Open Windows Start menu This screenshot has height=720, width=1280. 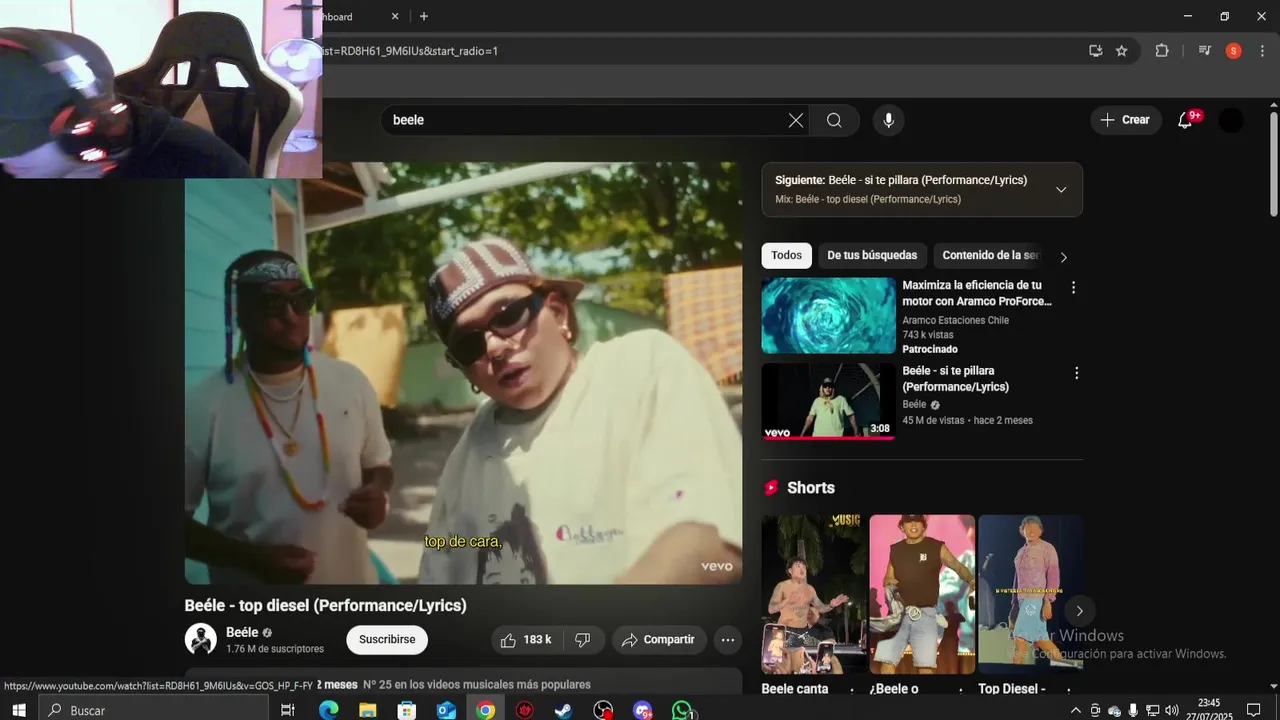click(18, 709)
